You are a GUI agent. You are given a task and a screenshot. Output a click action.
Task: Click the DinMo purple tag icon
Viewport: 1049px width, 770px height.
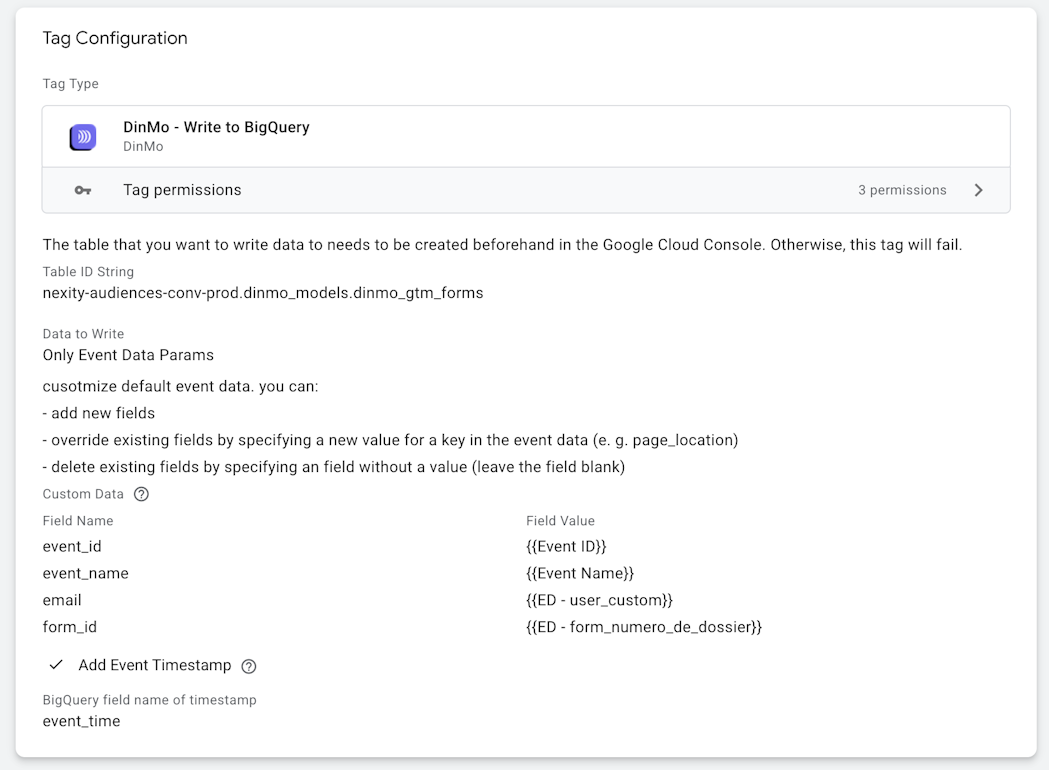[x=83, y=137]
